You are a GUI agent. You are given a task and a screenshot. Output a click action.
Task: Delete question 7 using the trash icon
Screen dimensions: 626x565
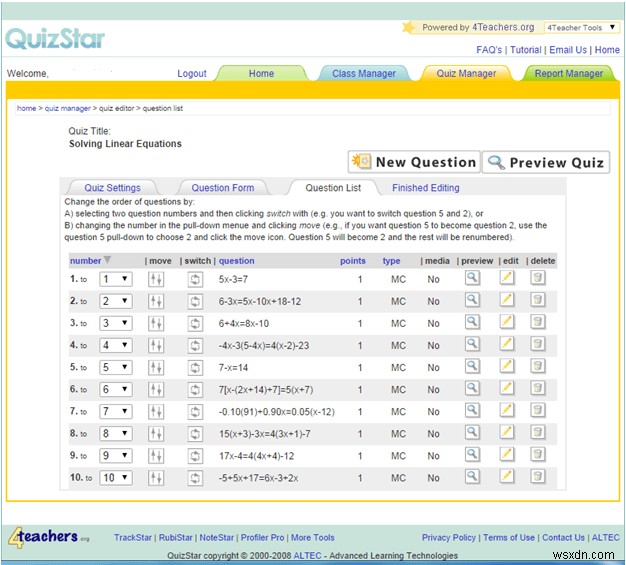538,411
